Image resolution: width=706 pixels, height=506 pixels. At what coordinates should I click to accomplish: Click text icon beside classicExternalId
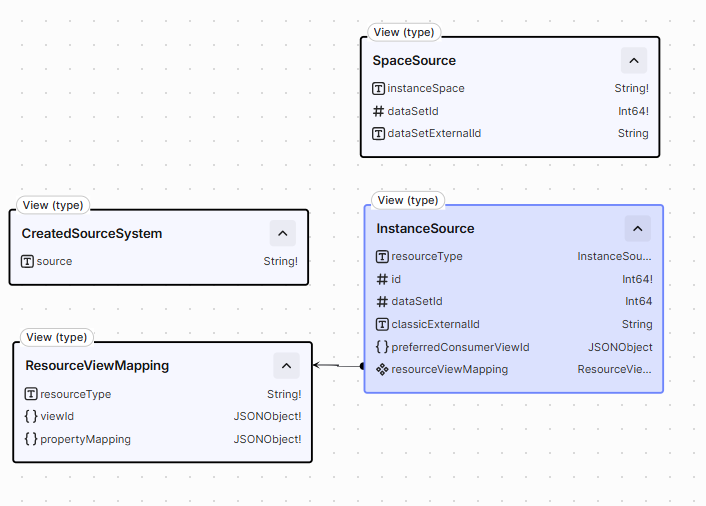tap(382, 324)
